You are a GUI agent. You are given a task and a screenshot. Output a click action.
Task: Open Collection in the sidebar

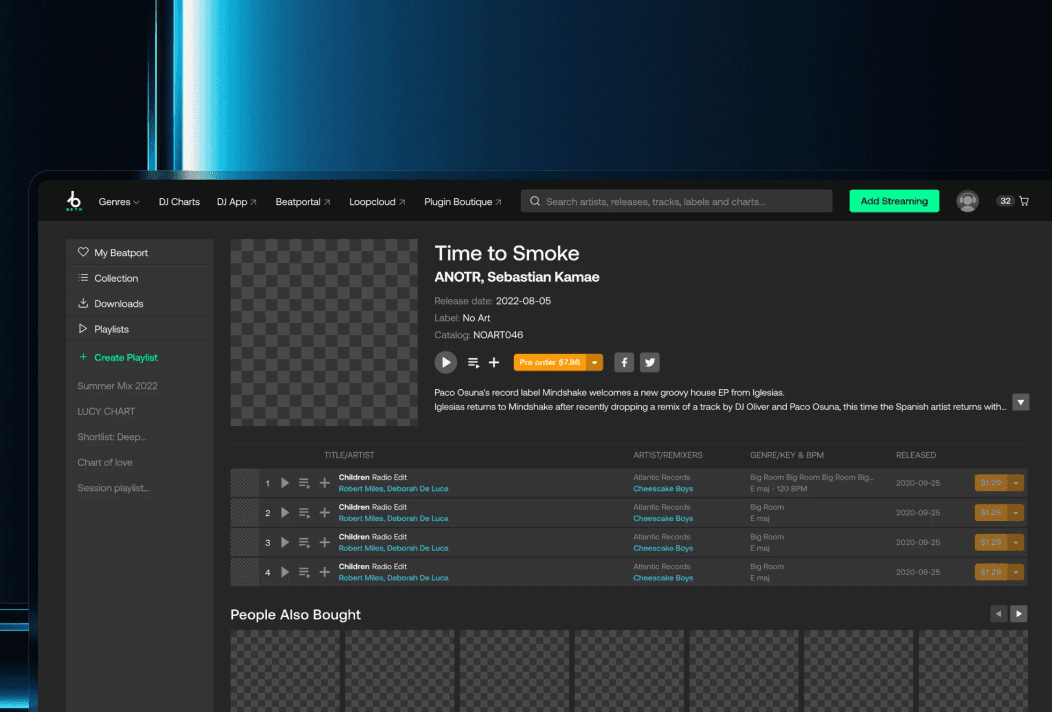pos(140,278)
